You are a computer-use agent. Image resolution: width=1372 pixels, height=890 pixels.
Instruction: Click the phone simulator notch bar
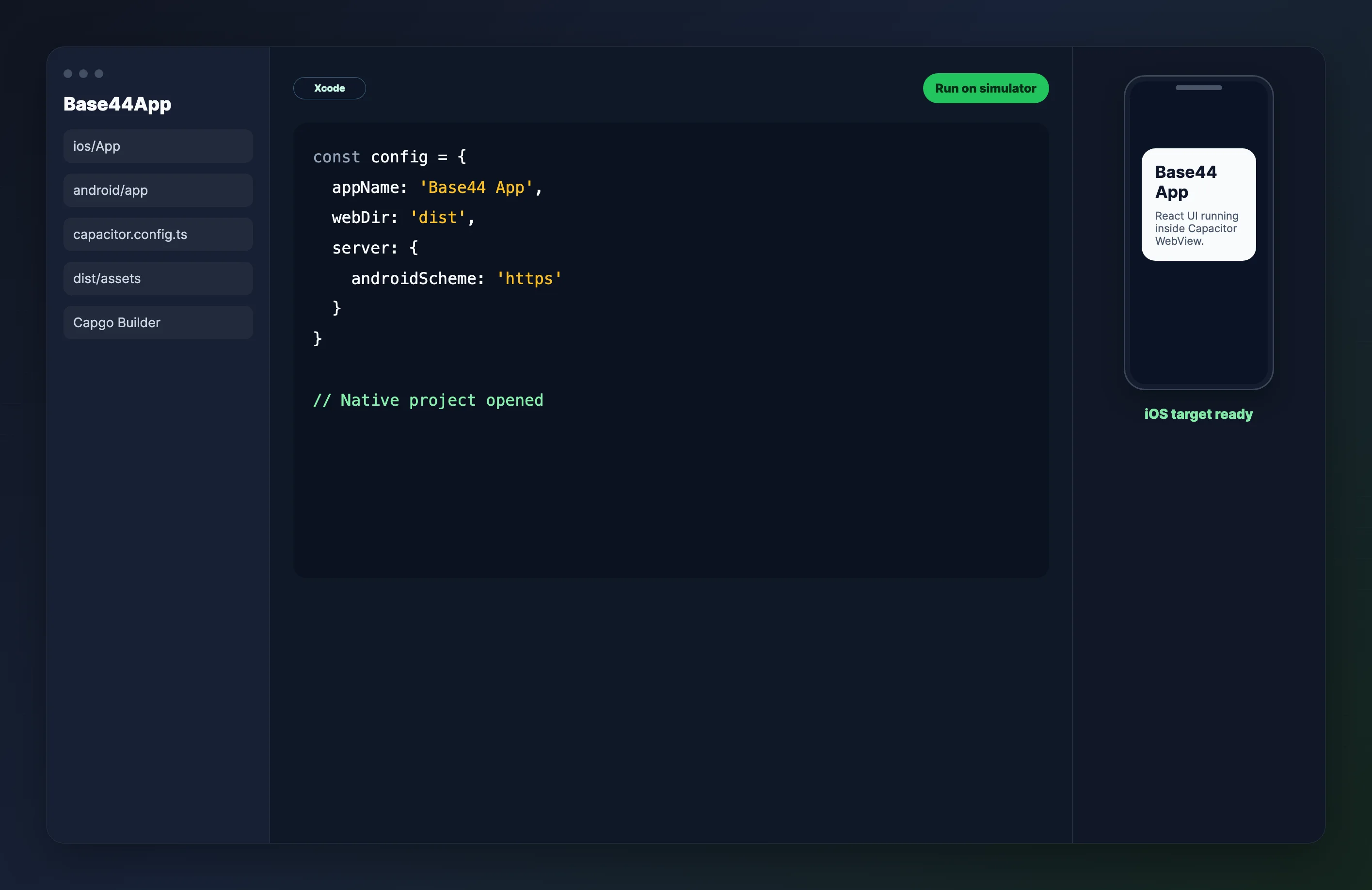click(1198, 88)
